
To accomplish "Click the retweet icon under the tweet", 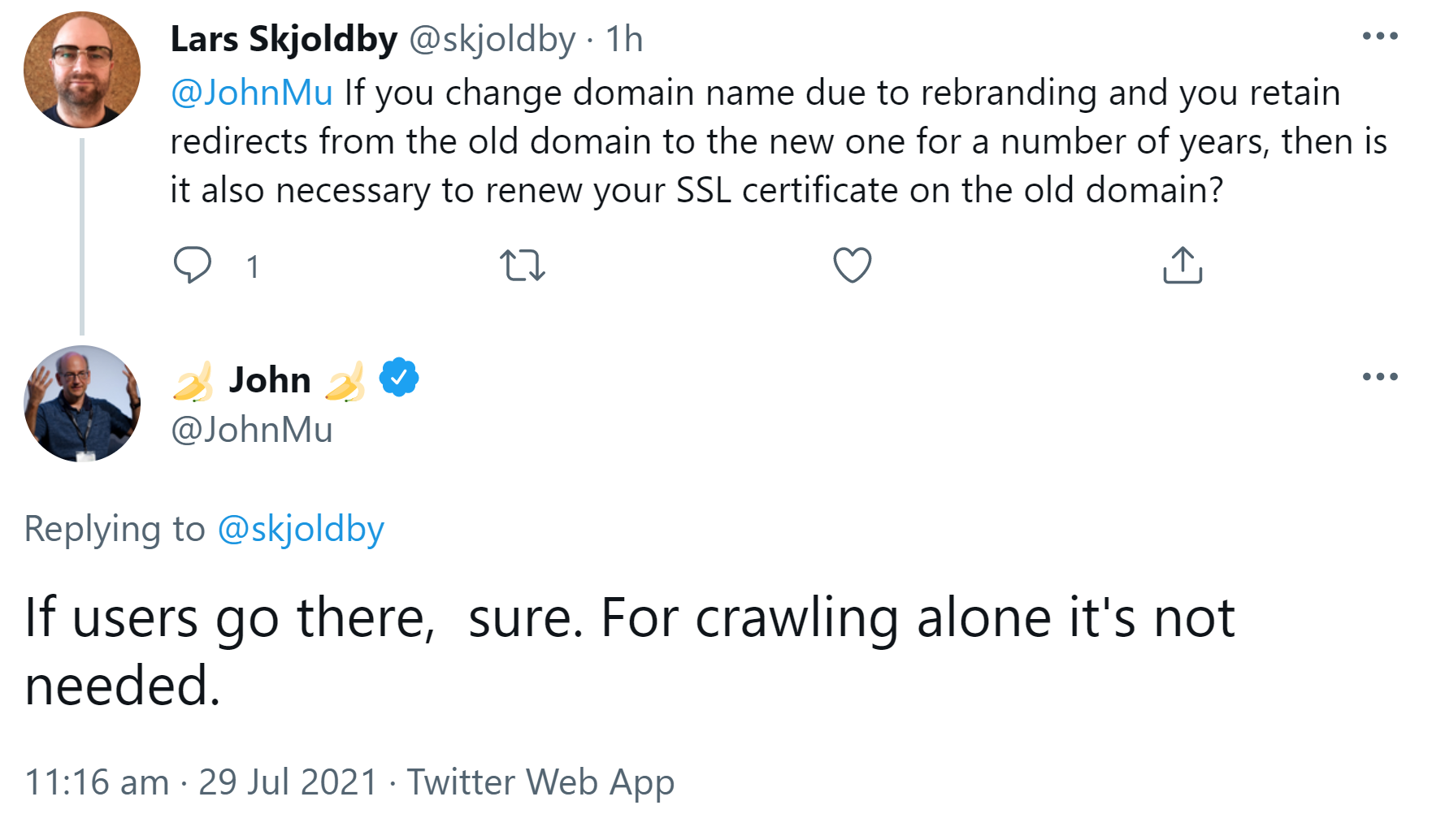I will 523,264.
